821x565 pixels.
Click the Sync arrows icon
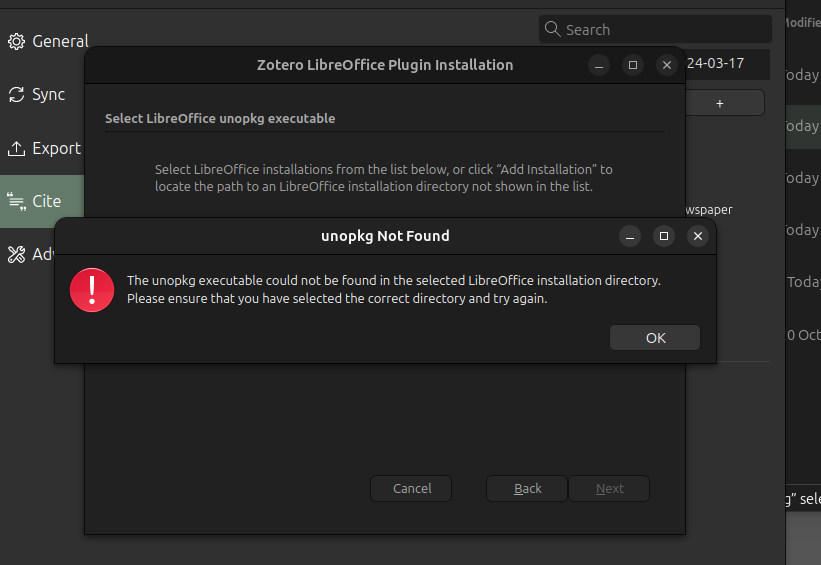pos(16,95)
